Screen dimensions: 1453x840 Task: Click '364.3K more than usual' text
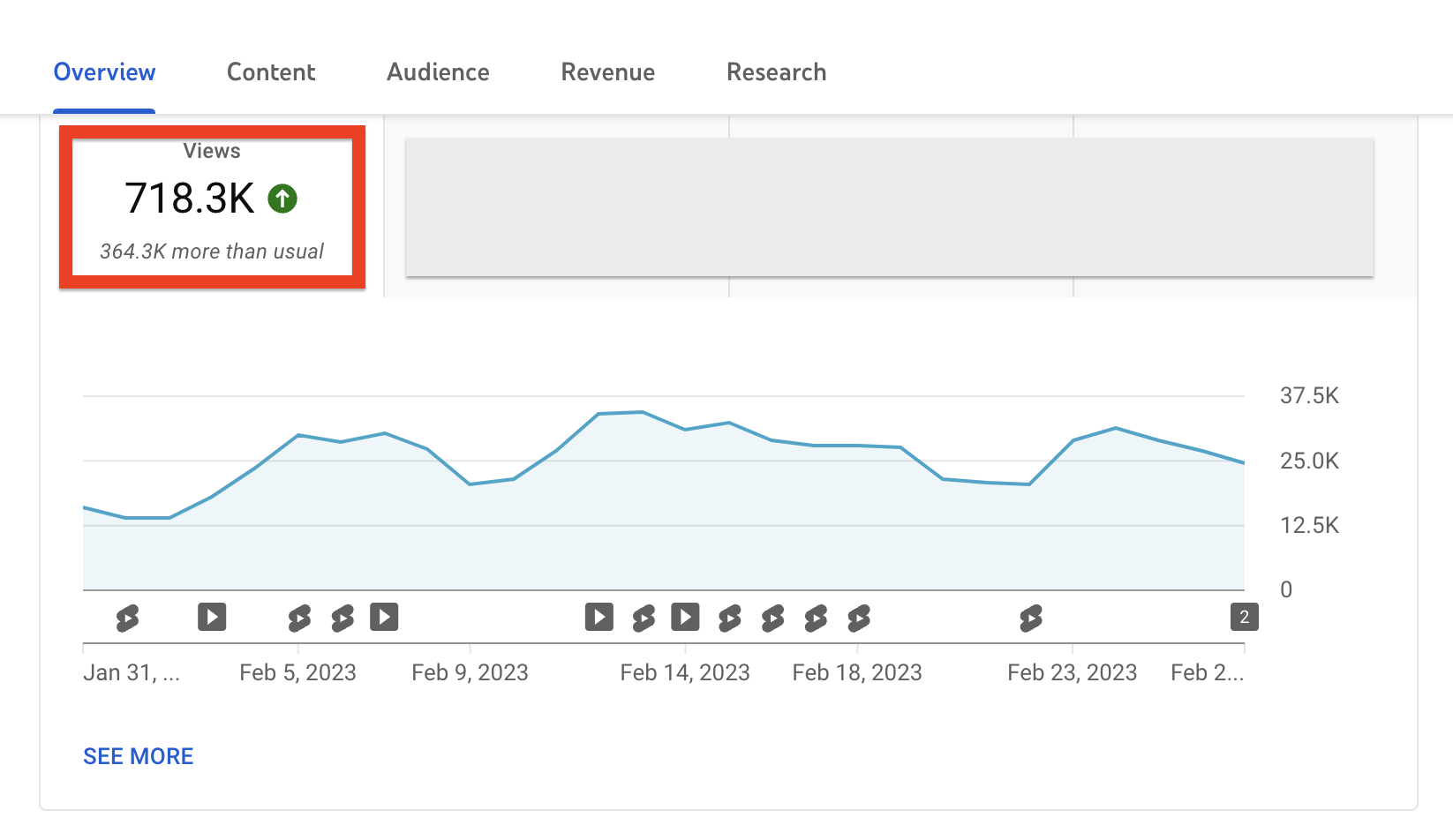click(212, 251)
